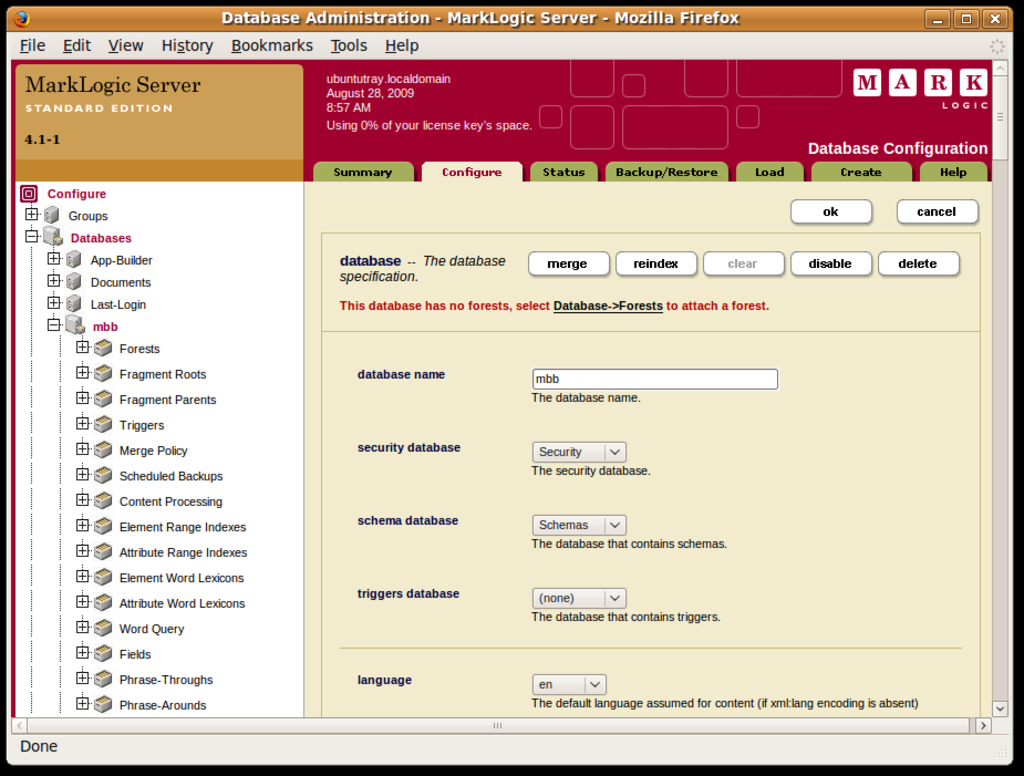Click the Attribute Range Indexes box icon

[103, 552]
